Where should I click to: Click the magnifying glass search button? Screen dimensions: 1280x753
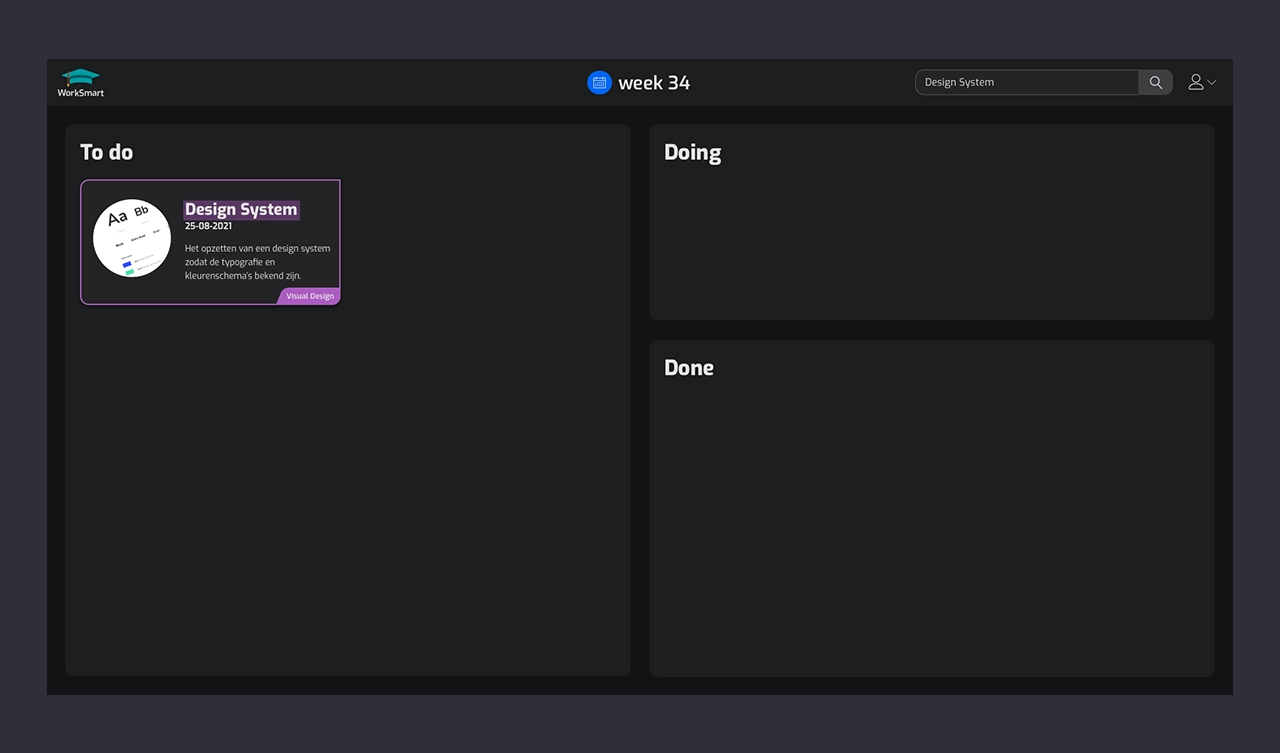(1156, 82)
